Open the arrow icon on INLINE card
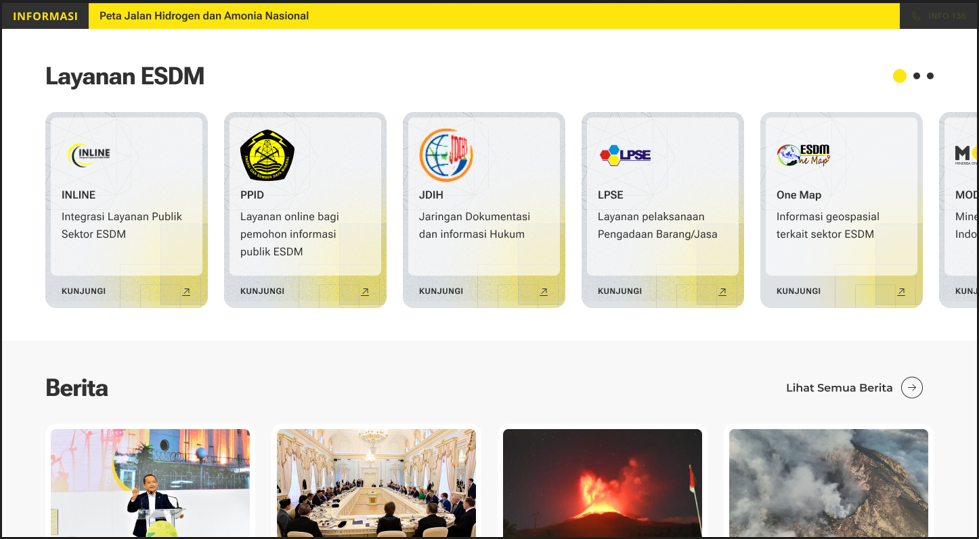The height and width of the screenshot is (539, 979). 186,292
